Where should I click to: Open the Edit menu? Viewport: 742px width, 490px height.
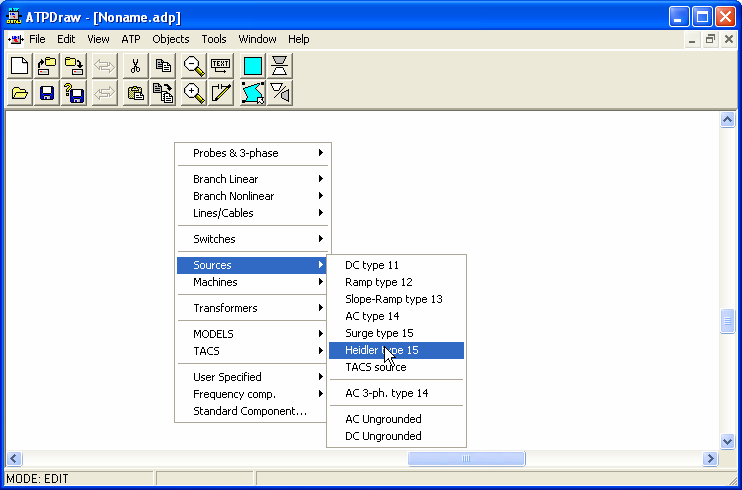tap(66, 39)
